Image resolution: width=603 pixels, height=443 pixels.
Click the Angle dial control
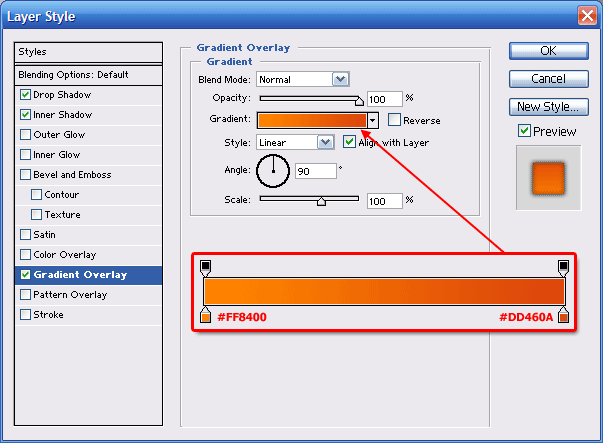point(272,171)
